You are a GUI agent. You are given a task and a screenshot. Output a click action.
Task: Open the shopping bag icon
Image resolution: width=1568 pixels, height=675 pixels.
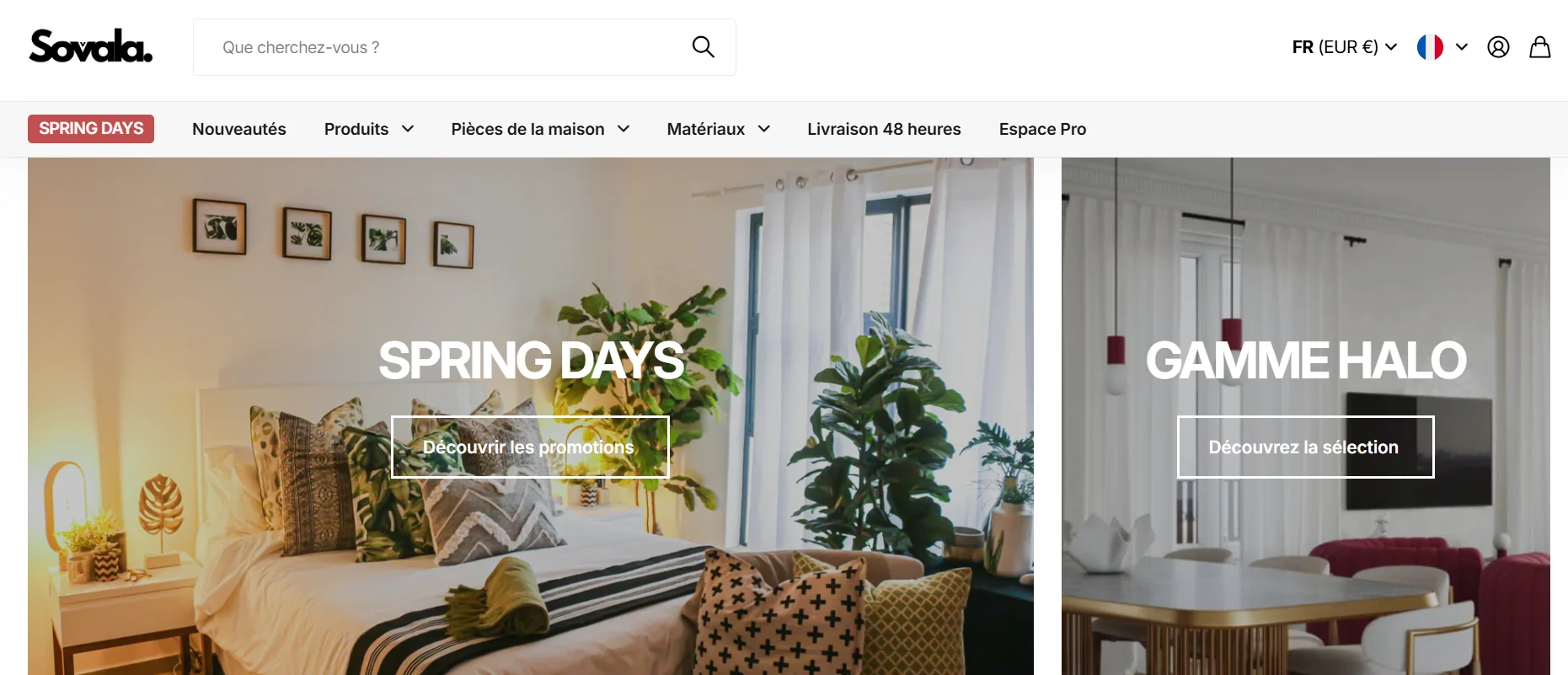[x=1540, y=47]
